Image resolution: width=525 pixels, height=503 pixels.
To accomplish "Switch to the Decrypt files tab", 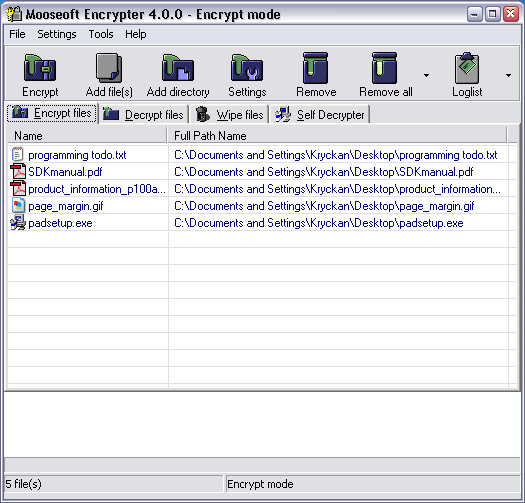I will pyautogui.click(x=144, y=115).
